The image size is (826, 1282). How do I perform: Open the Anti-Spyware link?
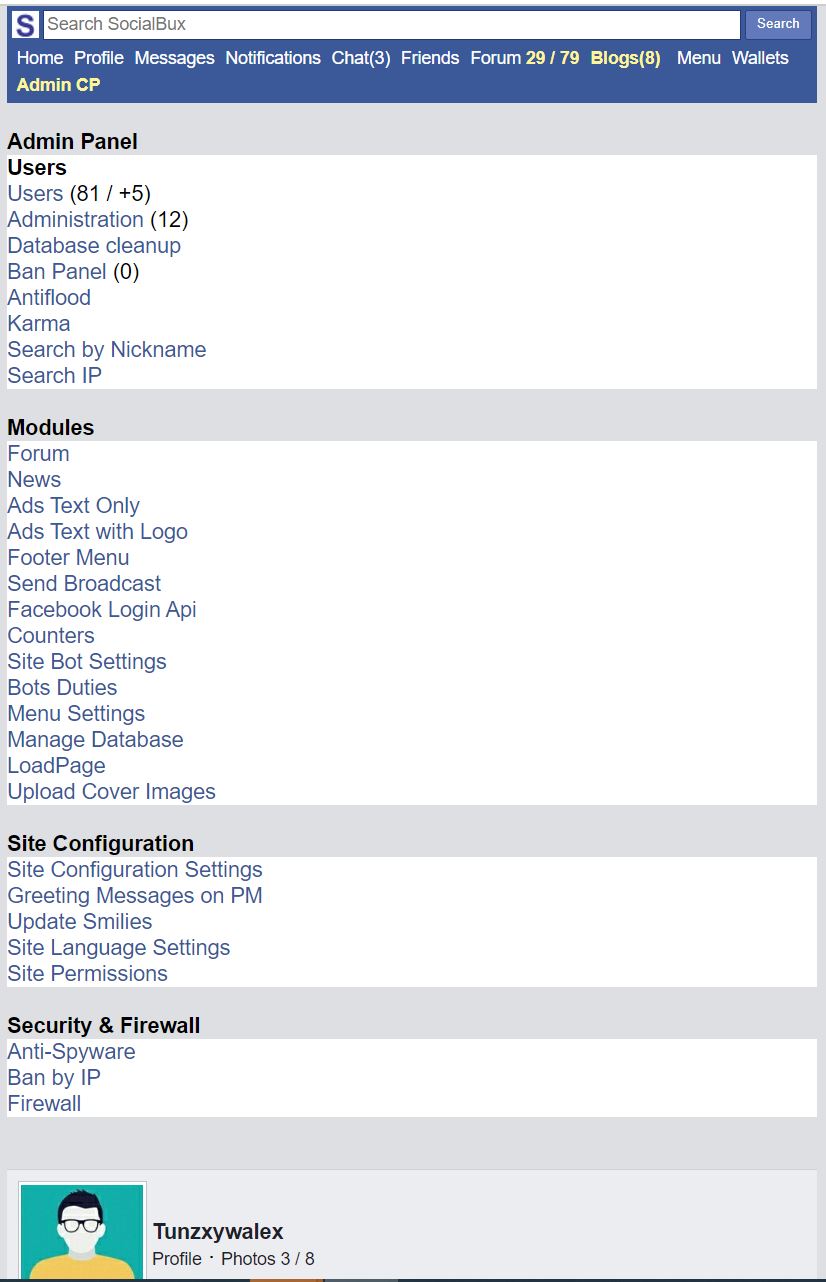click(x=71, y=1051)
